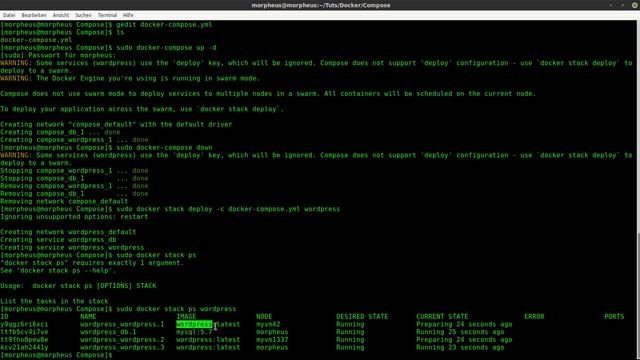Click the command 'gedit docker-compose.yml'

click(x=164, y=24)
